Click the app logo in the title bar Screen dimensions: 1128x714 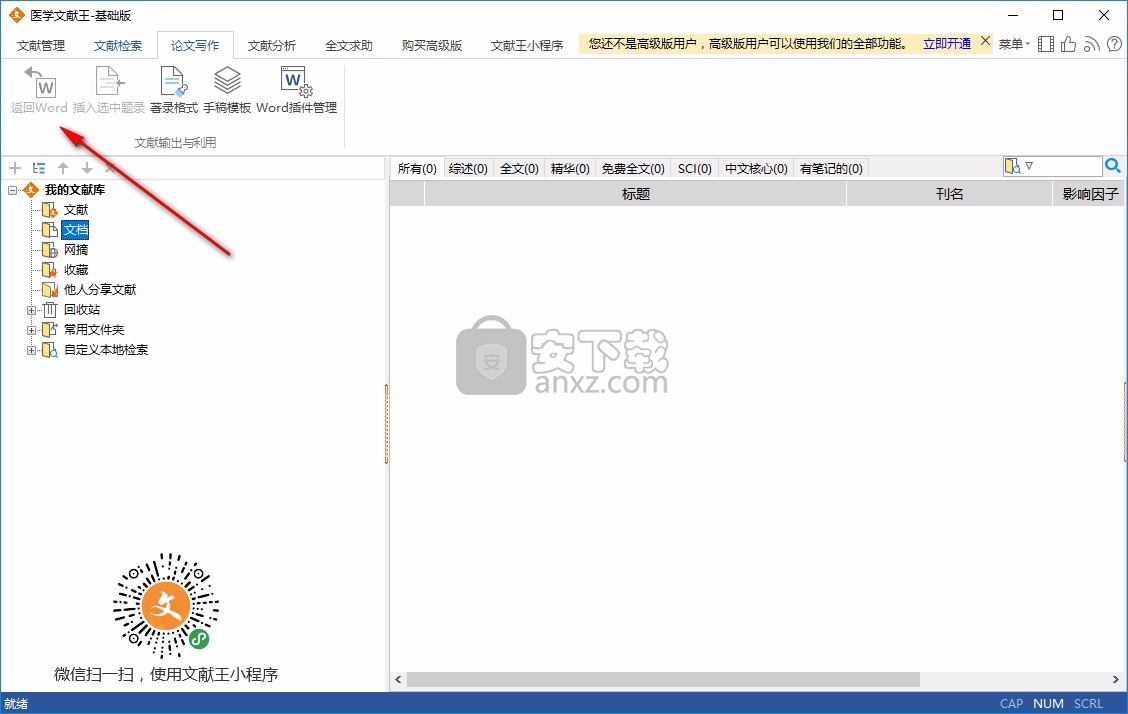coord(16,15)
